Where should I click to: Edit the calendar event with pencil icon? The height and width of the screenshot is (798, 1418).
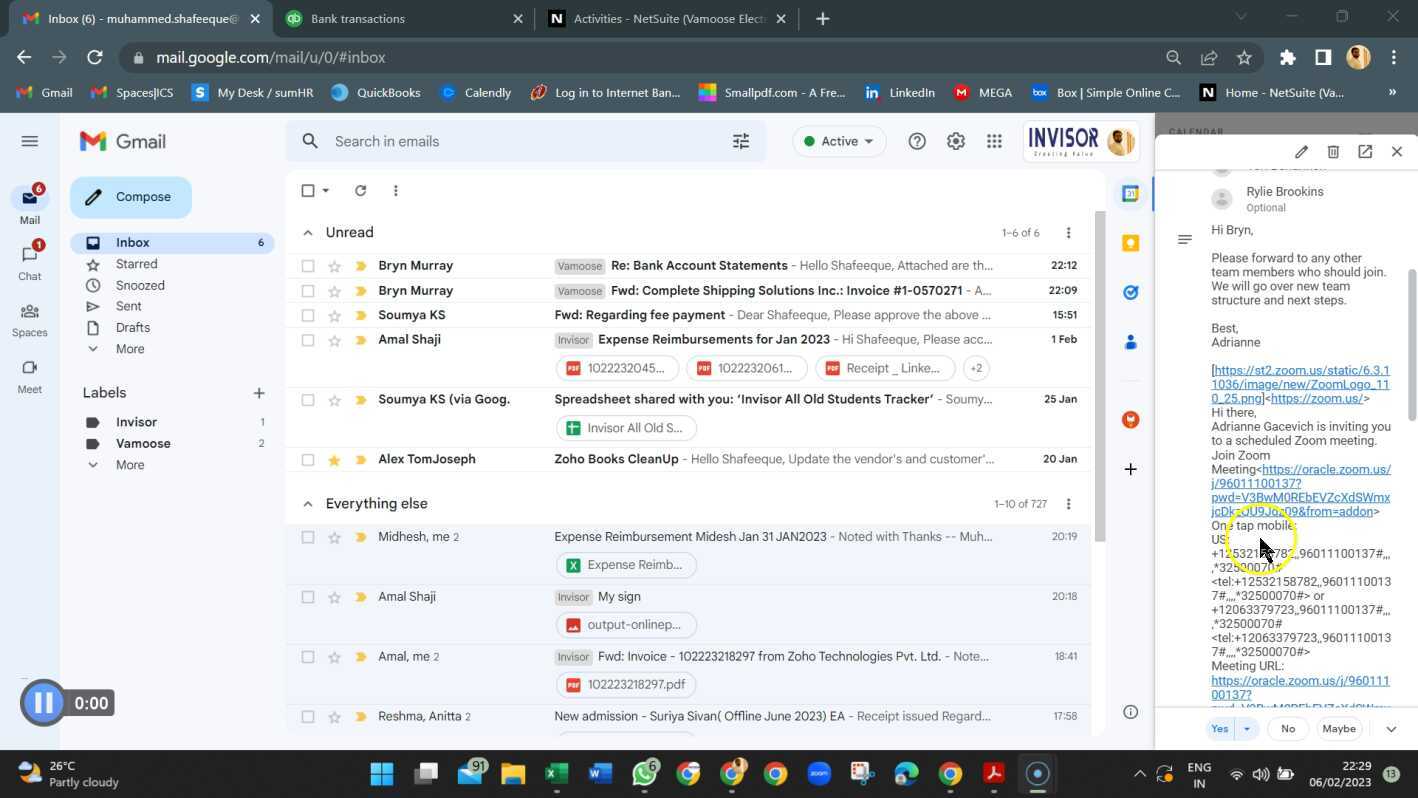click(1301, 152)
